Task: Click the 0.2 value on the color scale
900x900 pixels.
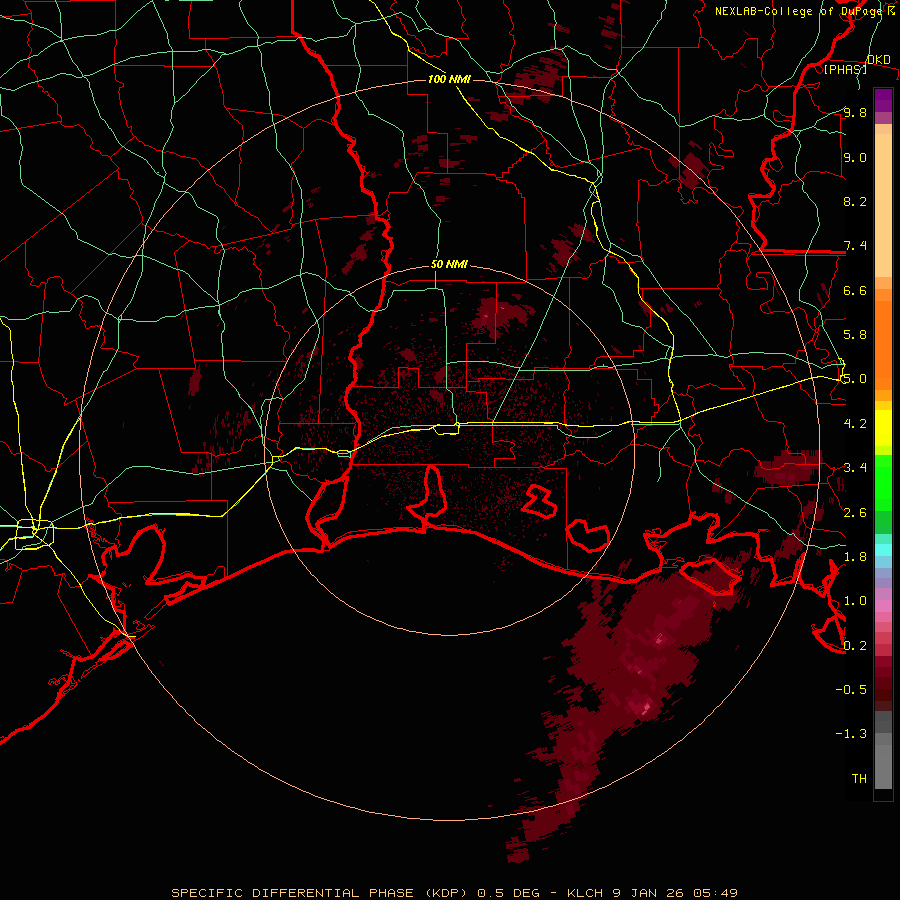Action: [855, 646]
